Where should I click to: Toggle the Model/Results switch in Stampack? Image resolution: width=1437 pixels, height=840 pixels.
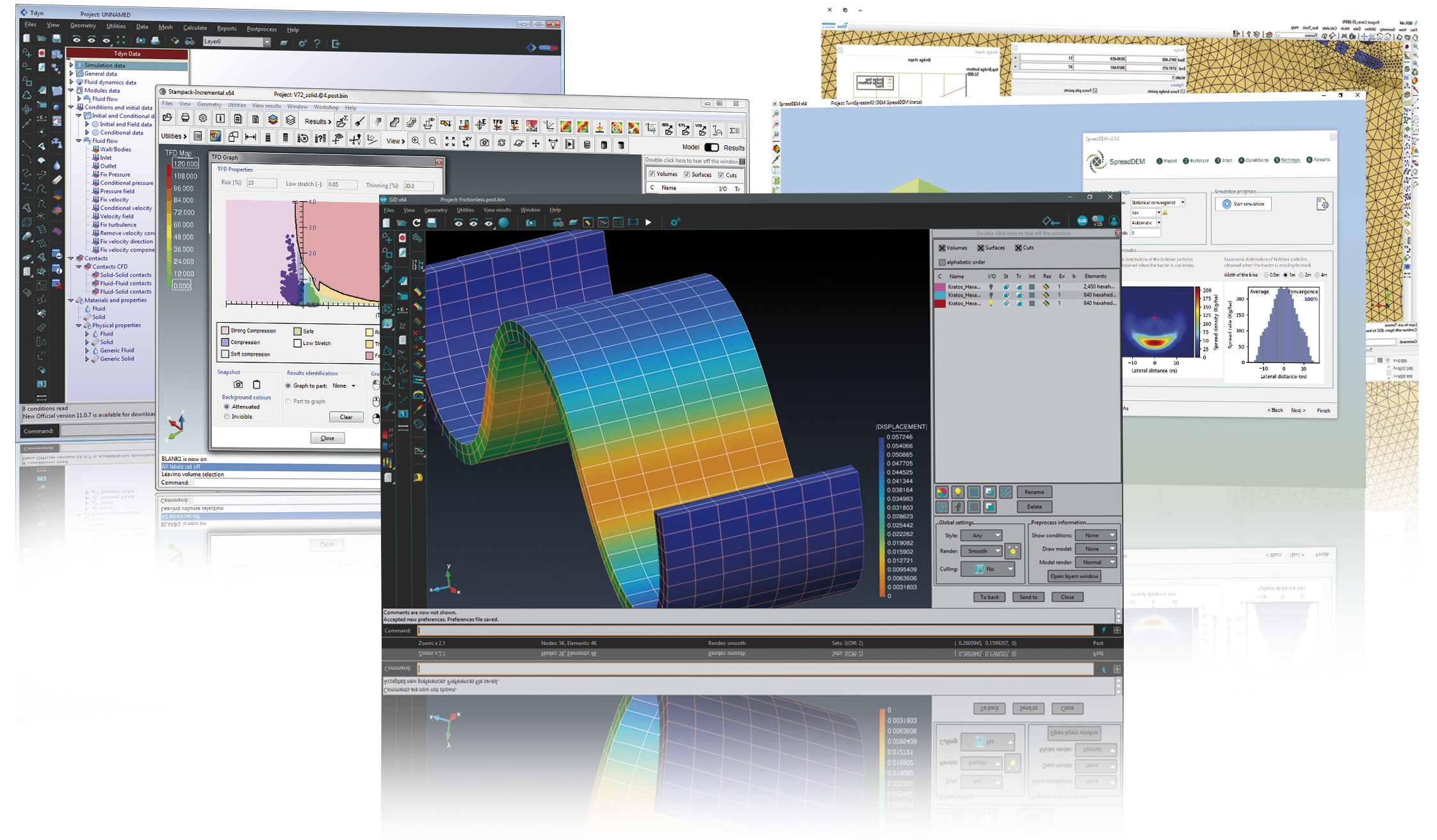711,147
